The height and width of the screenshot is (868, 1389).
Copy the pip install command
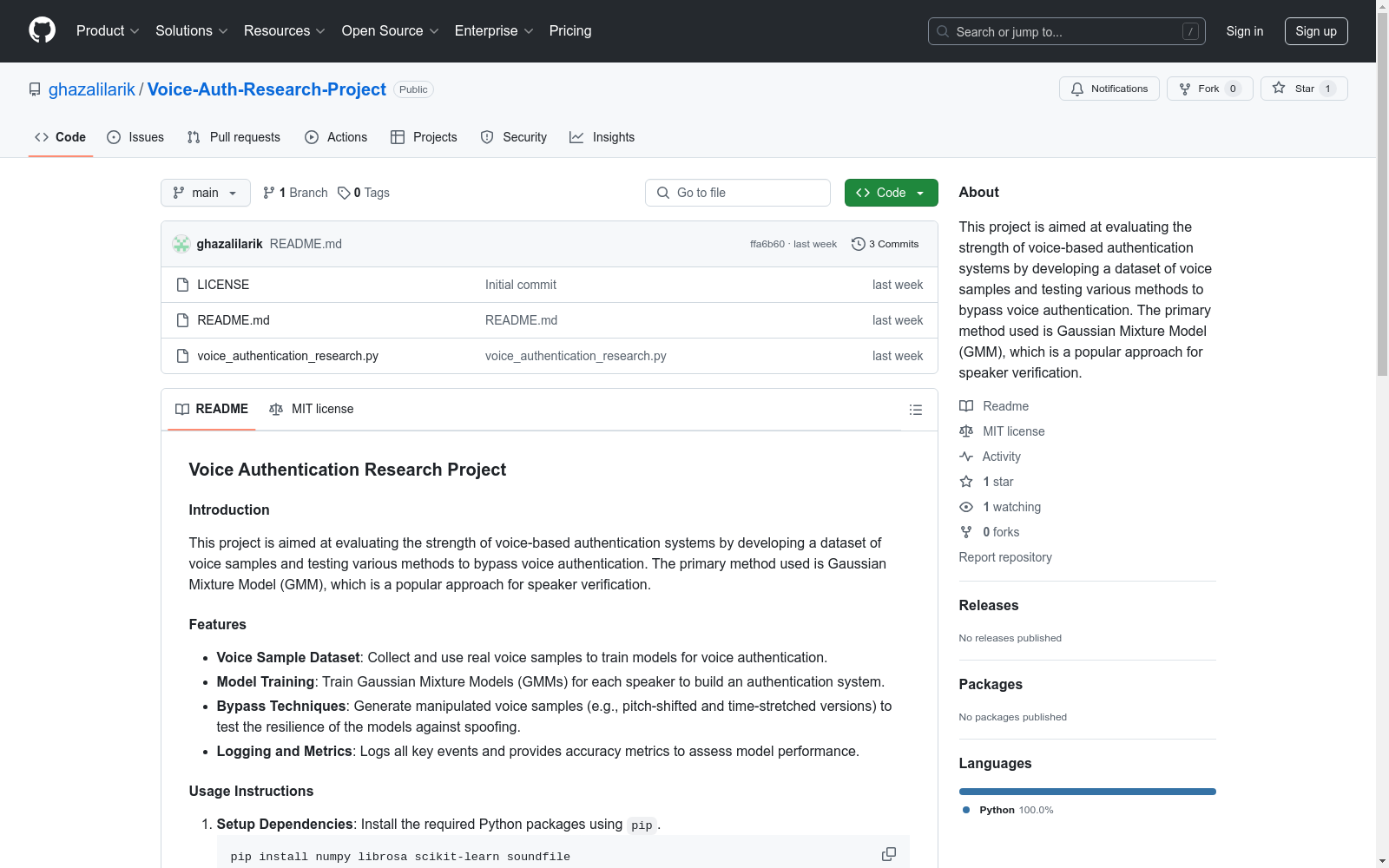(889, 855)
